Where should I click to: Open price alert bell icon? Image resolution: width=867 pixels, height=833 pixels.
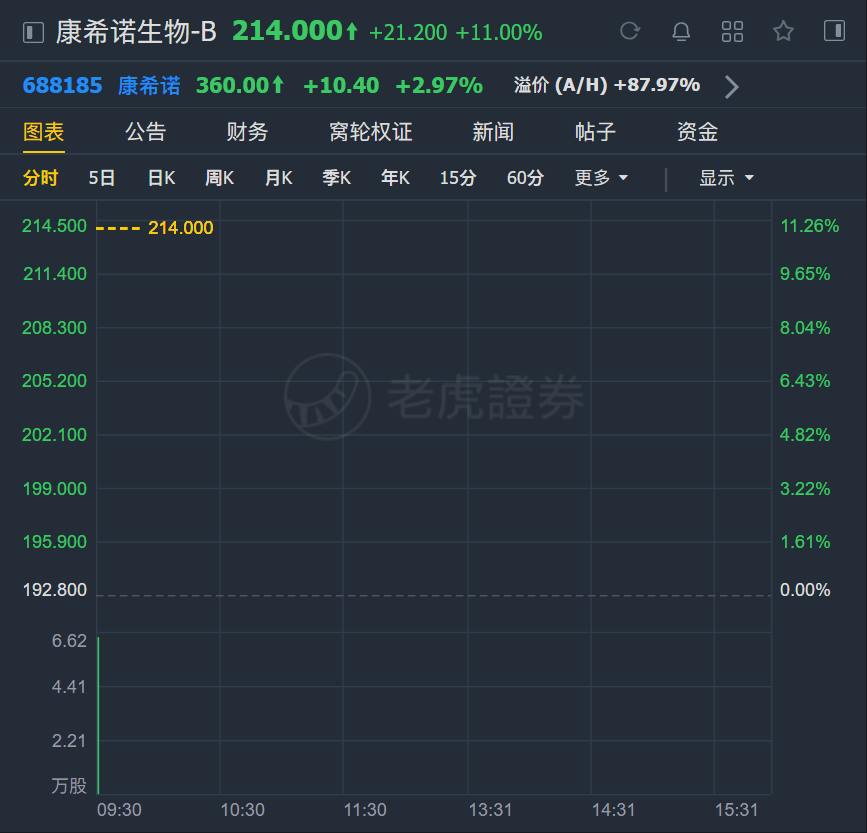tap(681, 32)
